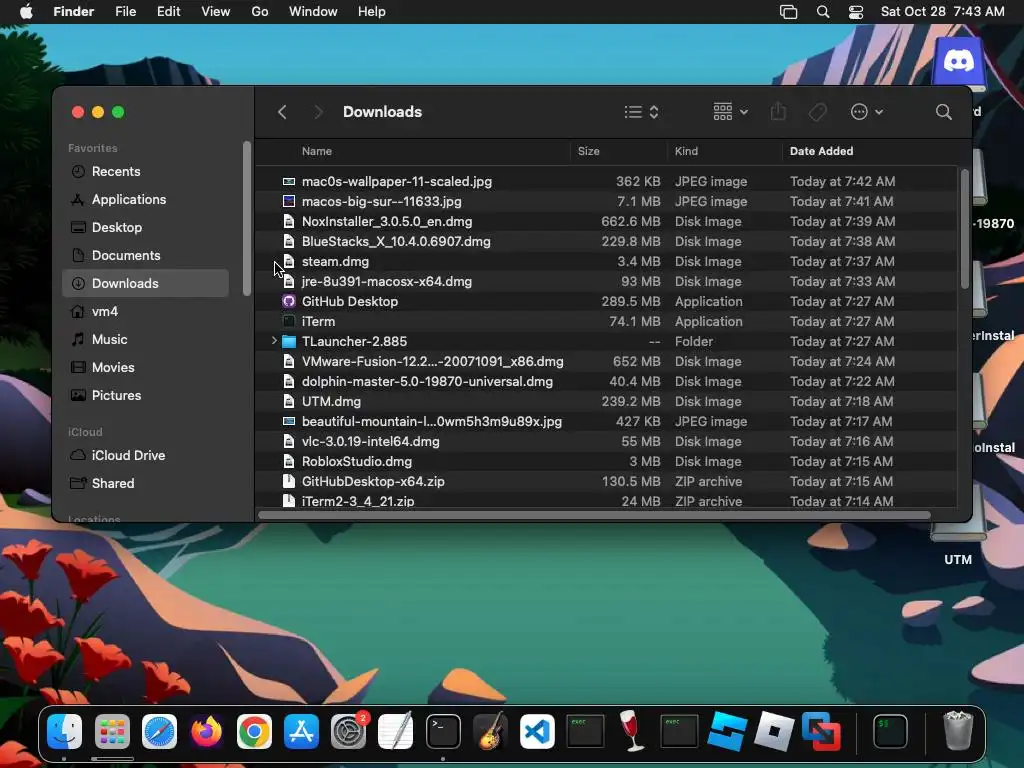Open the list view switcher dropdown
The image size is (1024, 768).
pos(641,112)
